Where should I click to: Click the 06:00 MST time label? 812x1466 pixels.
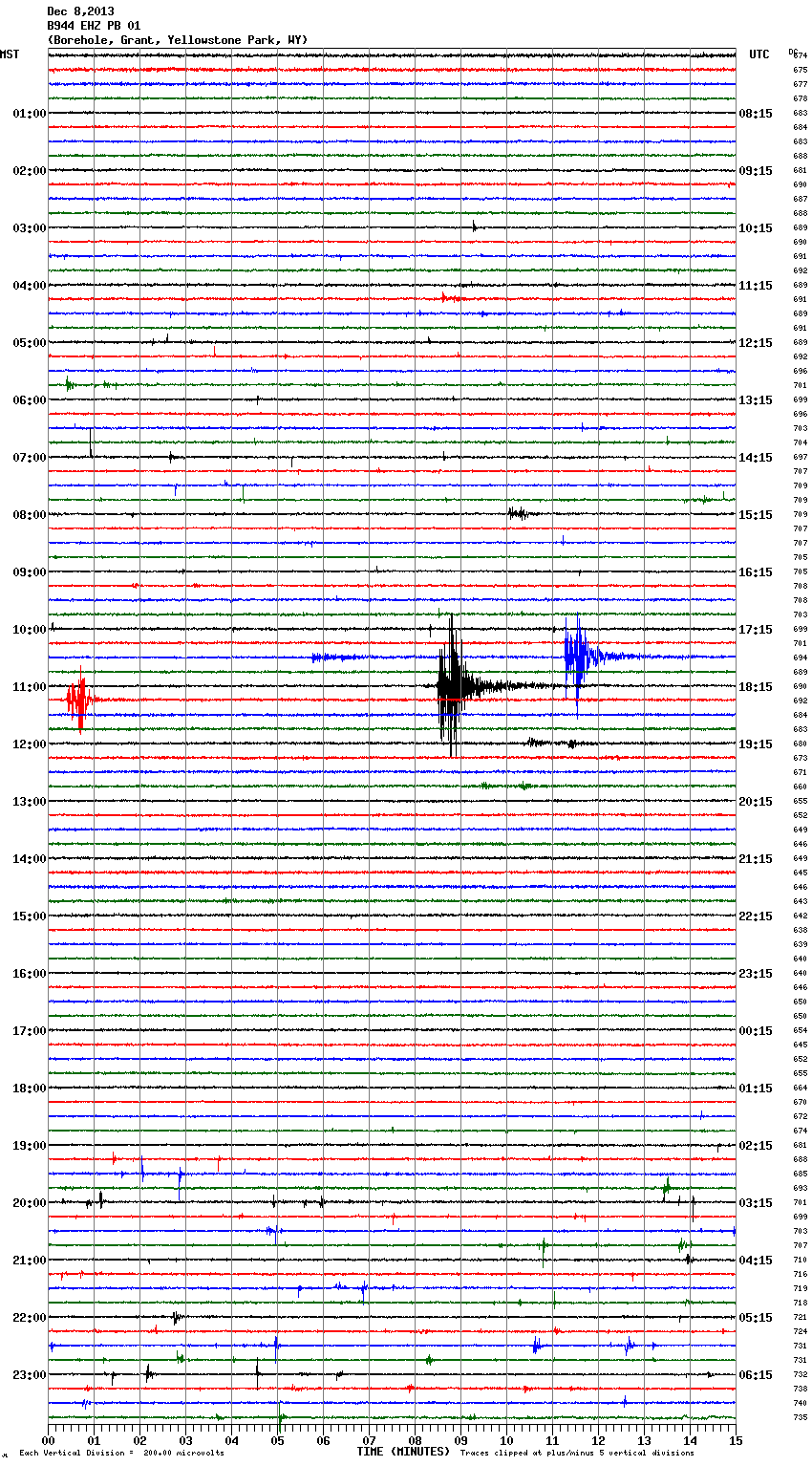[30, 400]
